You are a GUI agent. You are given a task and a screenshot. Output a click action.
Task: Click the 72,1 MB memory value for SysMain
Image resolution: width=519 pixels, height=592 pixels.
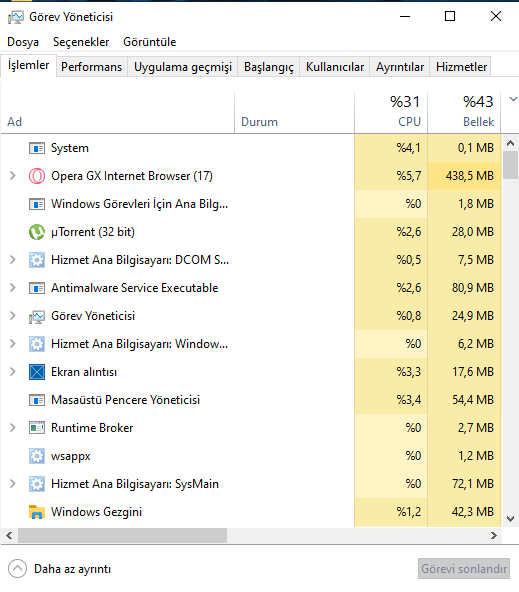[x=473, y=484]
